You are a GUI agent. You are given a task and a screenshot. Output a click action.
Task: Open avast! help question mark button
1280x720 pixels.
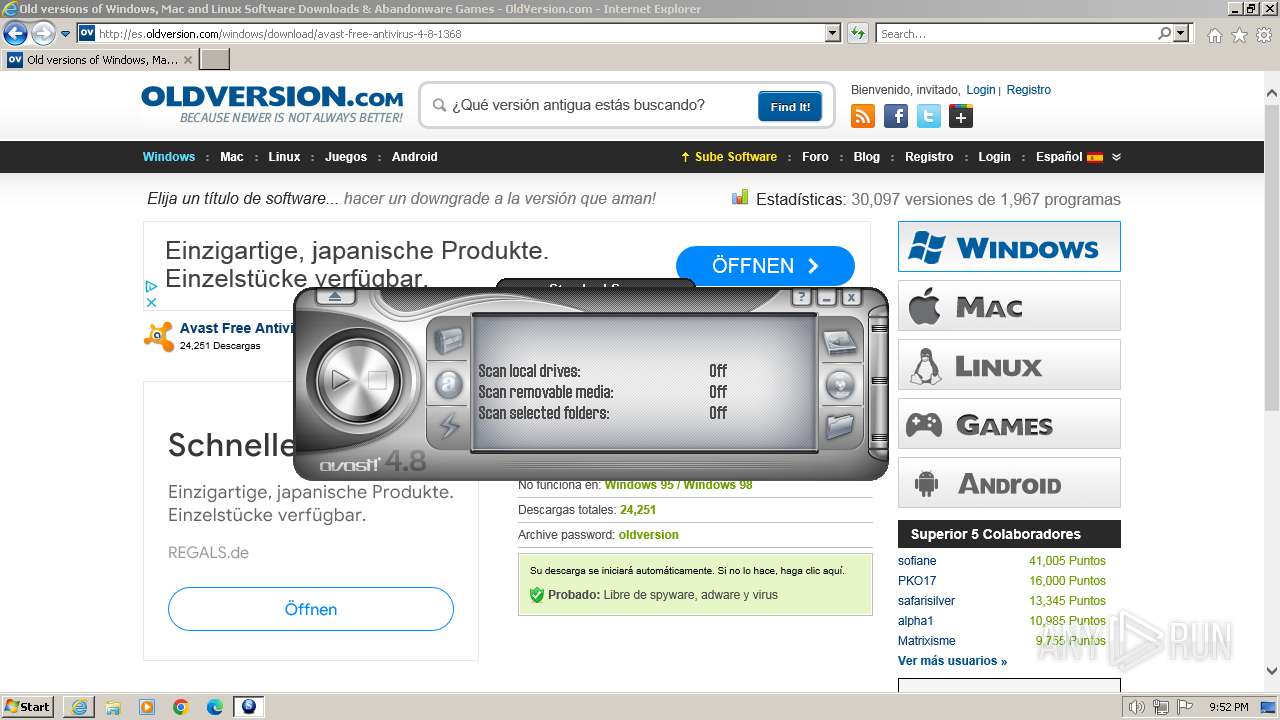[801, 297]
